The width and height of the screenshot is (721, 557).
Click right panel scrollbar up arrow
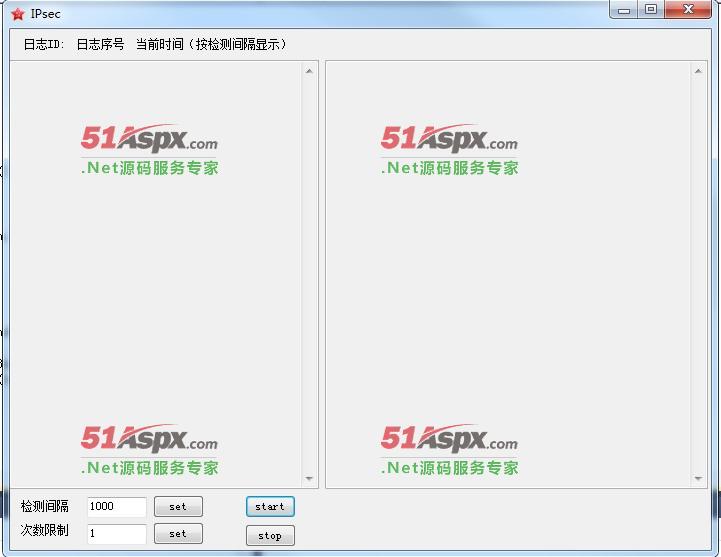[698, 71]
